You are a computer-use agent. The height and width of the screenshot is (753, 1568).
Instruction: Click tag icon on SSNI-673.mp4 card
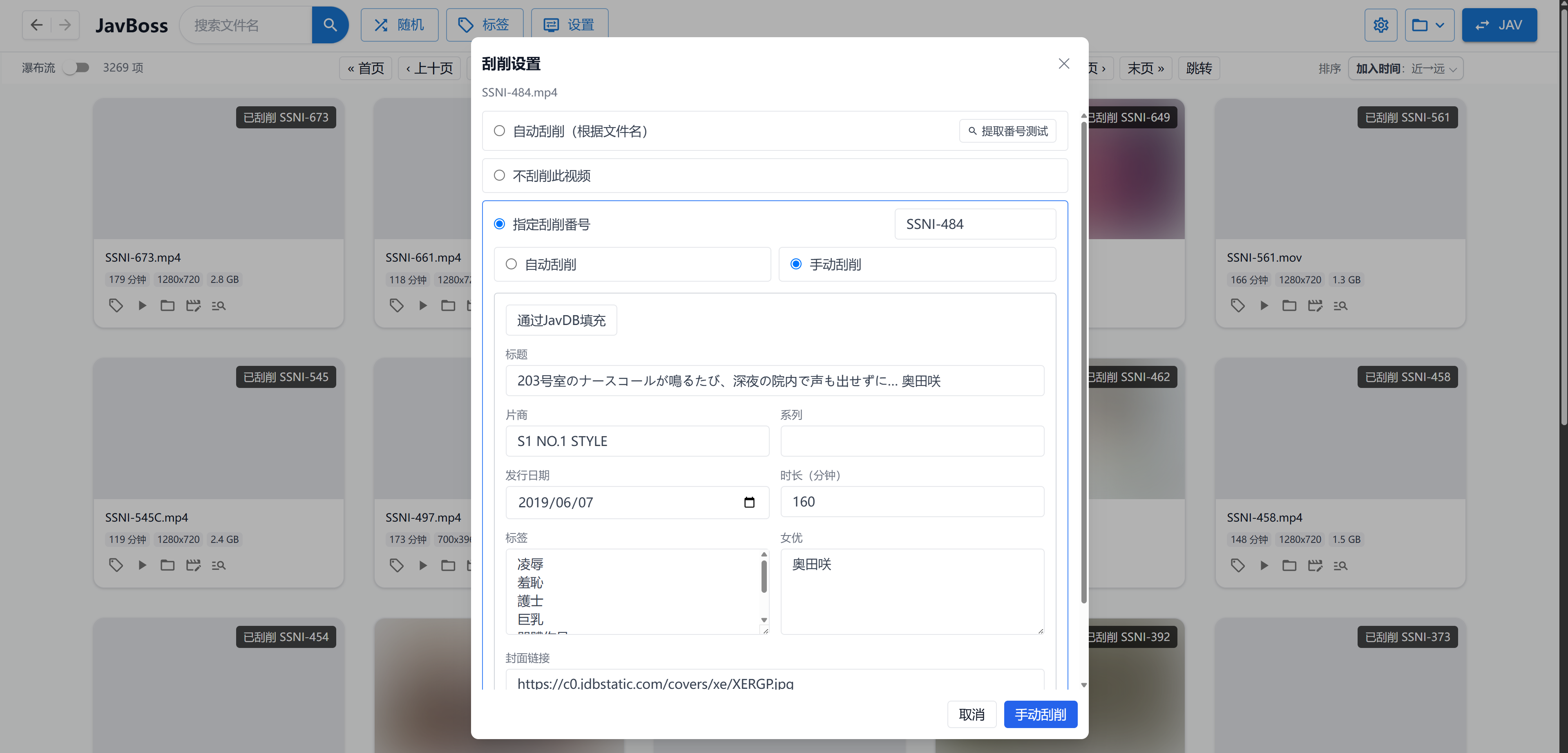click(116, 305)
